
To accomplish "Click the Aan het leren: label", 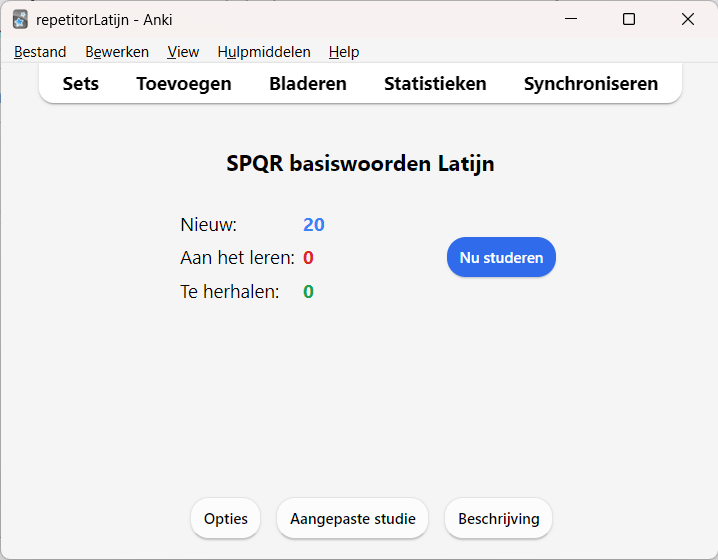I will (237, 258).
